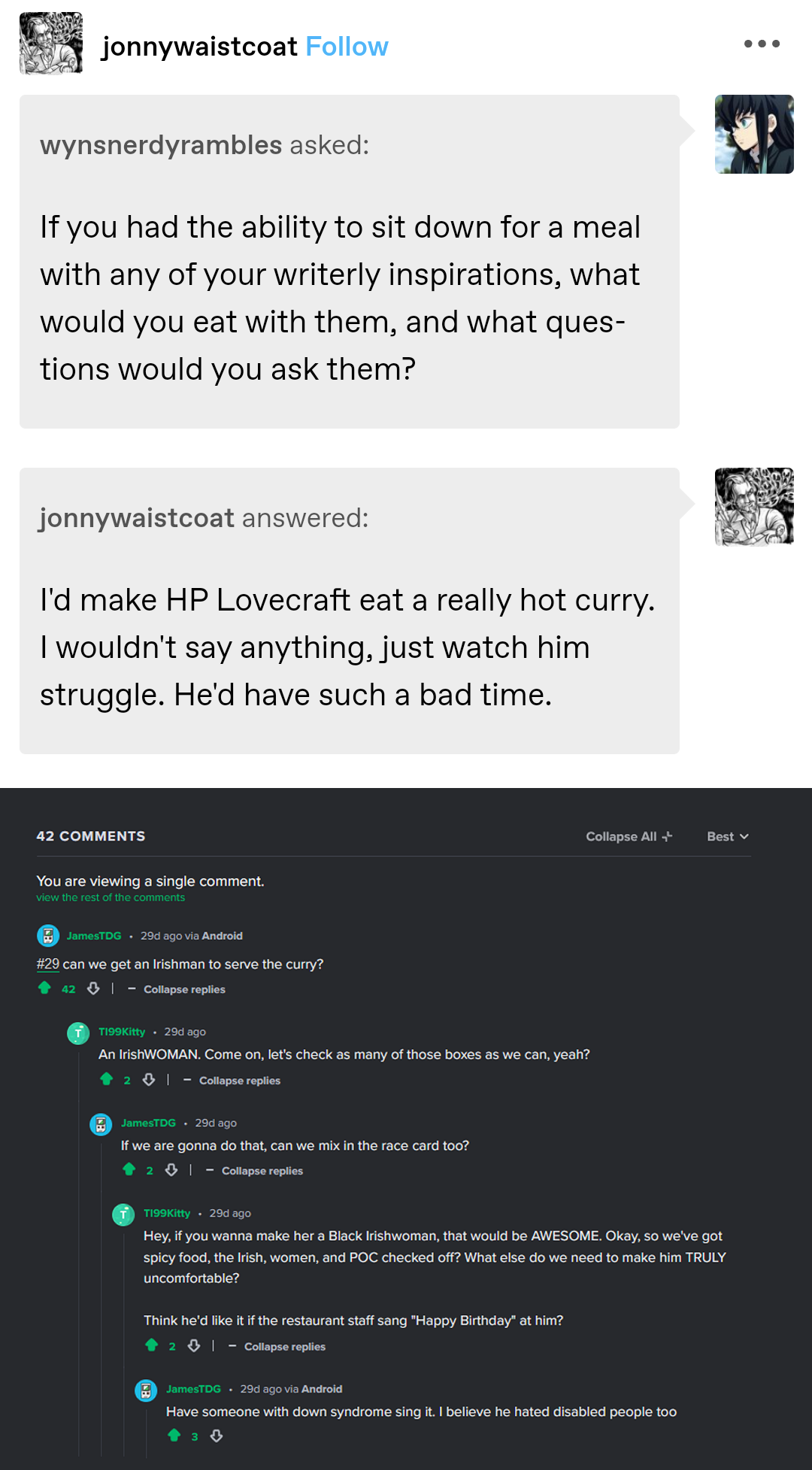812x1470 pixels.
Task: Open the Best sort order dropdown
Action: [x=727, y=836]
